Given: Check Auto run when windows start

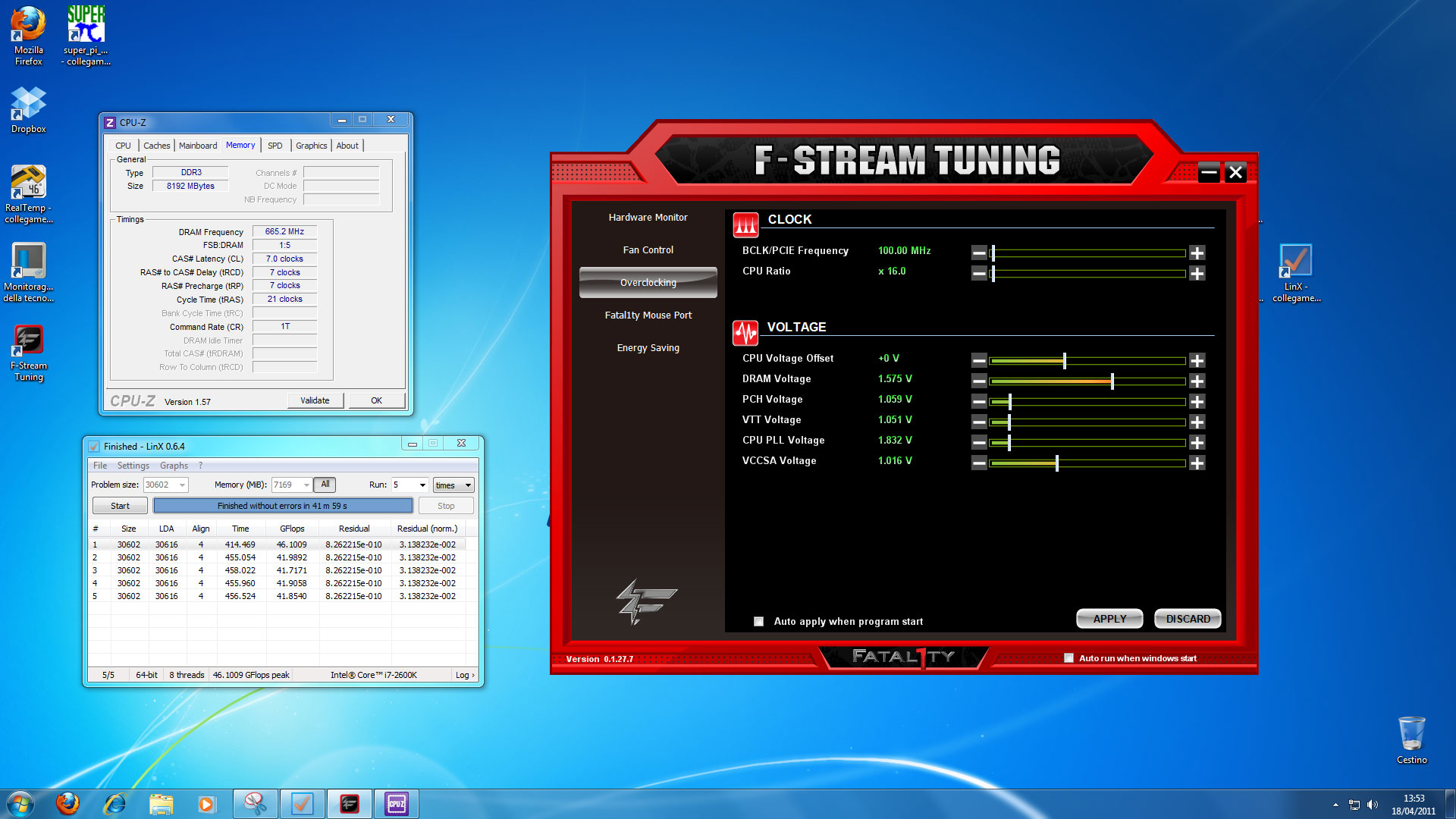Looking at the screenshot, I should click(1068, 658).
